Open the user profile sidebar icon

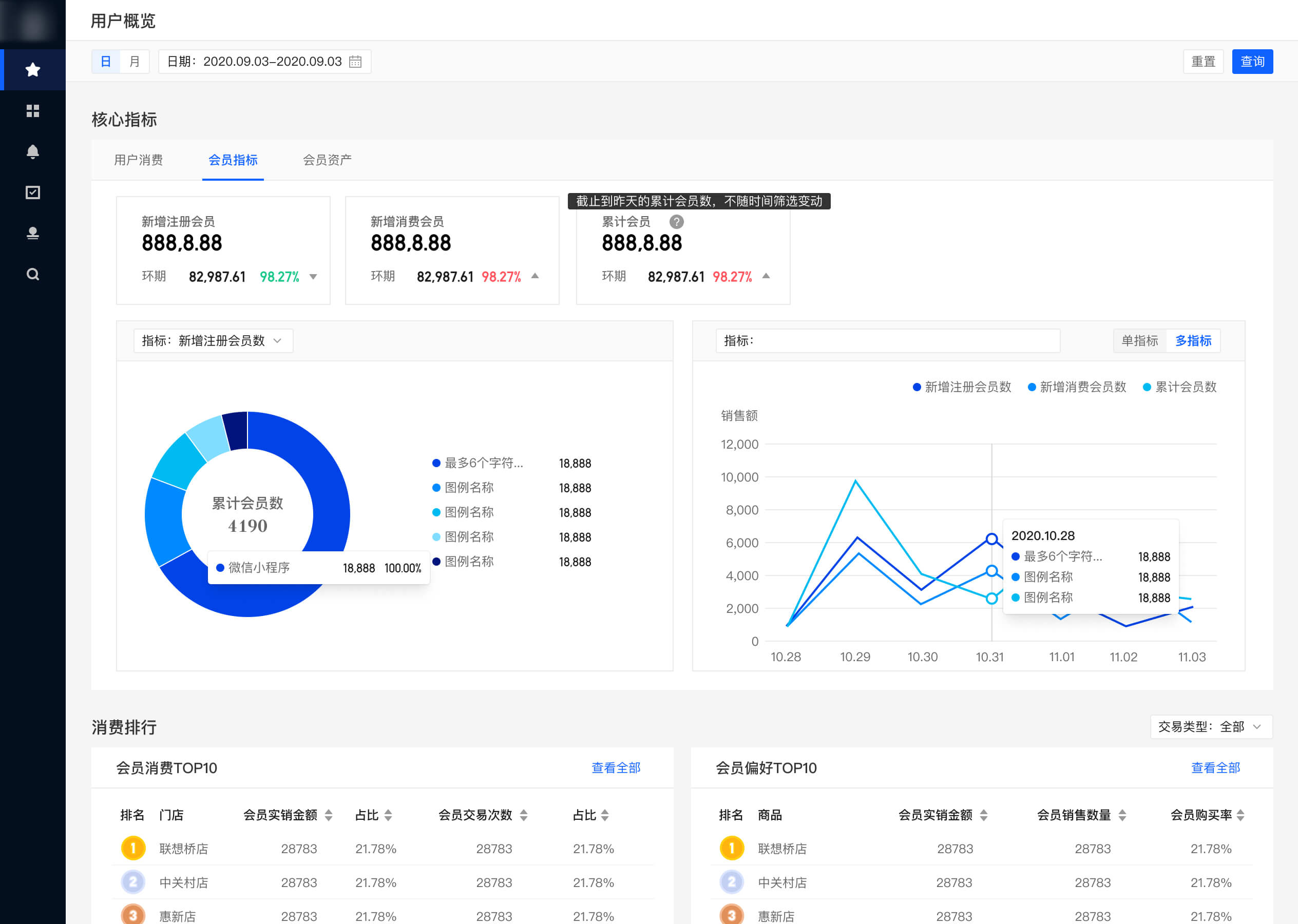point(33,233)
